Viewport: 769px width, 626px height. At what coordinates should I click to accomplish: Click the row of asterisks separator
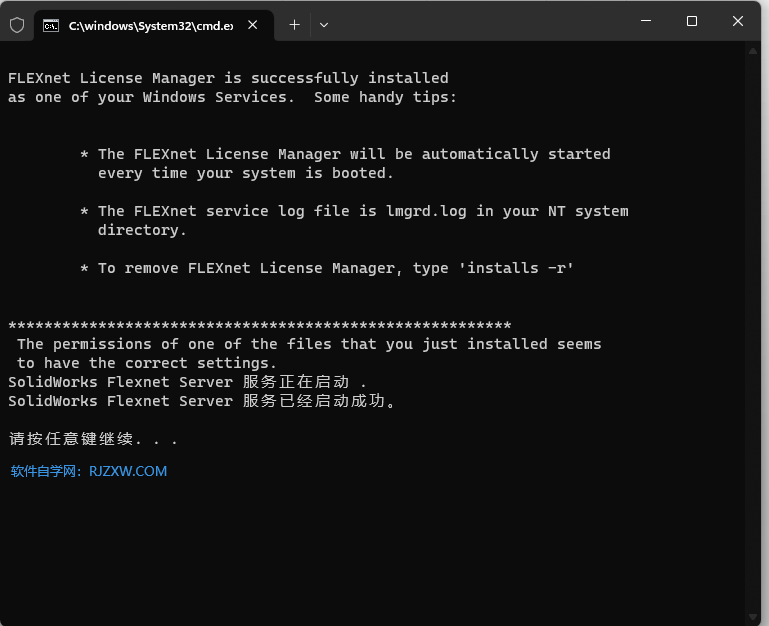click(x=260, y=326)
